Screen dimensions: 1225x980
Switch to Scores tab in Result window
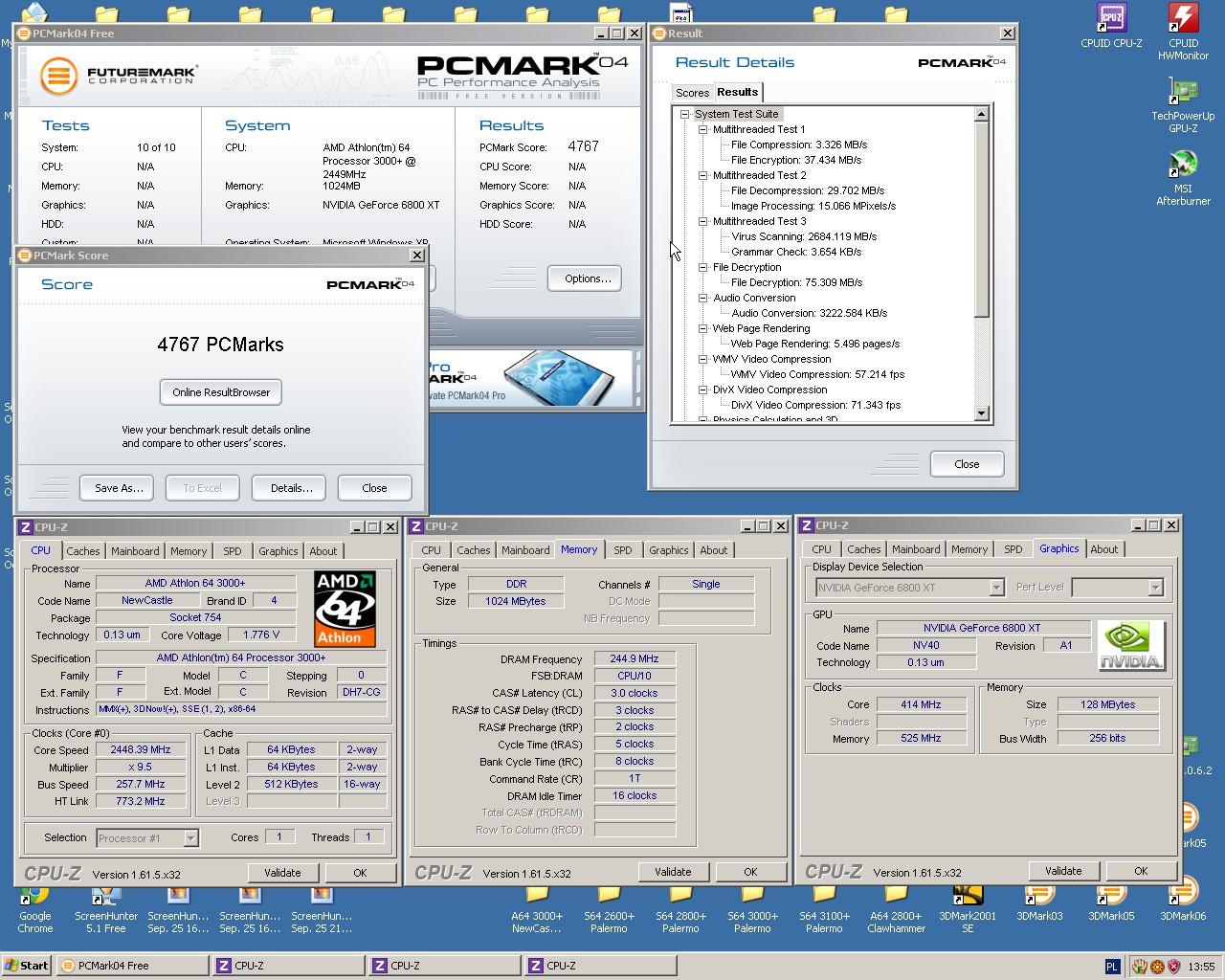692,93
